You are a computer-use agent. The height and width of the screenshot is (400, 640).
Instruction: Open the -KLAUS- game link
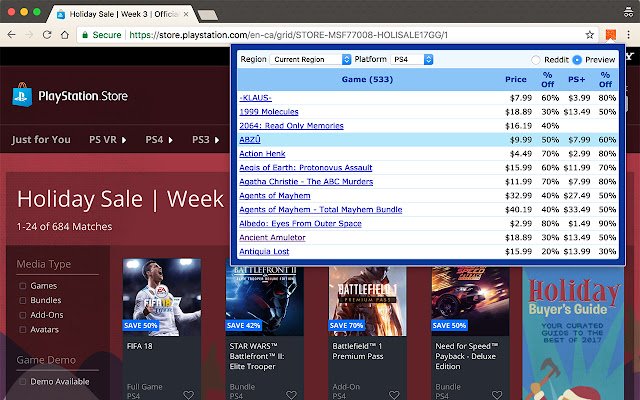pos(255,98)
